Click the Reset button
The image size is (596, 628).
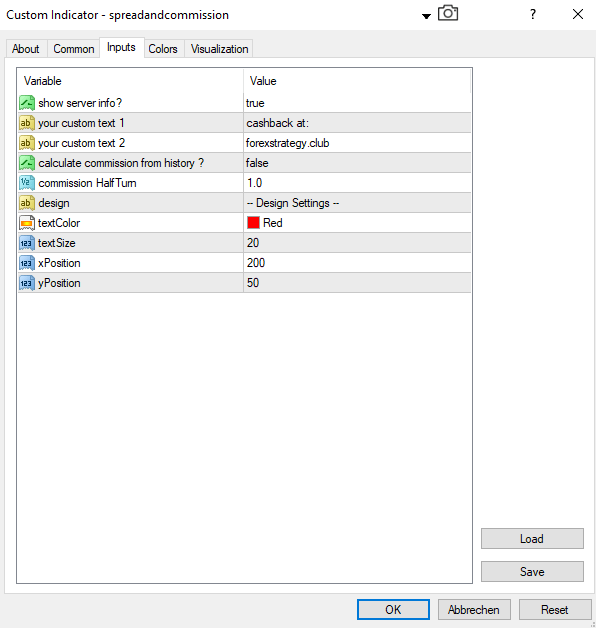(555, 610)
